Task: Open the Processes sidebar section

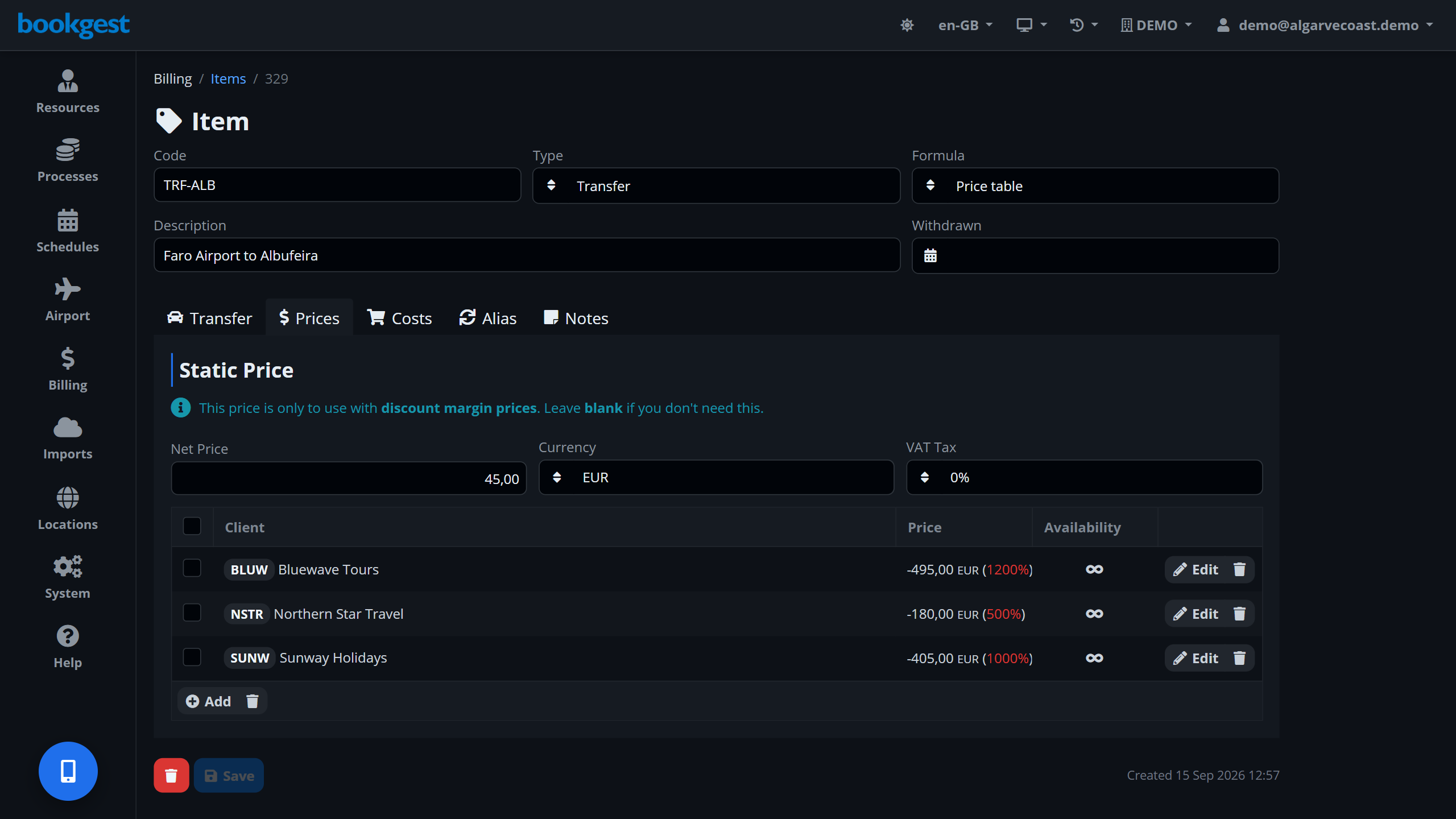Action: coord(68,161)
